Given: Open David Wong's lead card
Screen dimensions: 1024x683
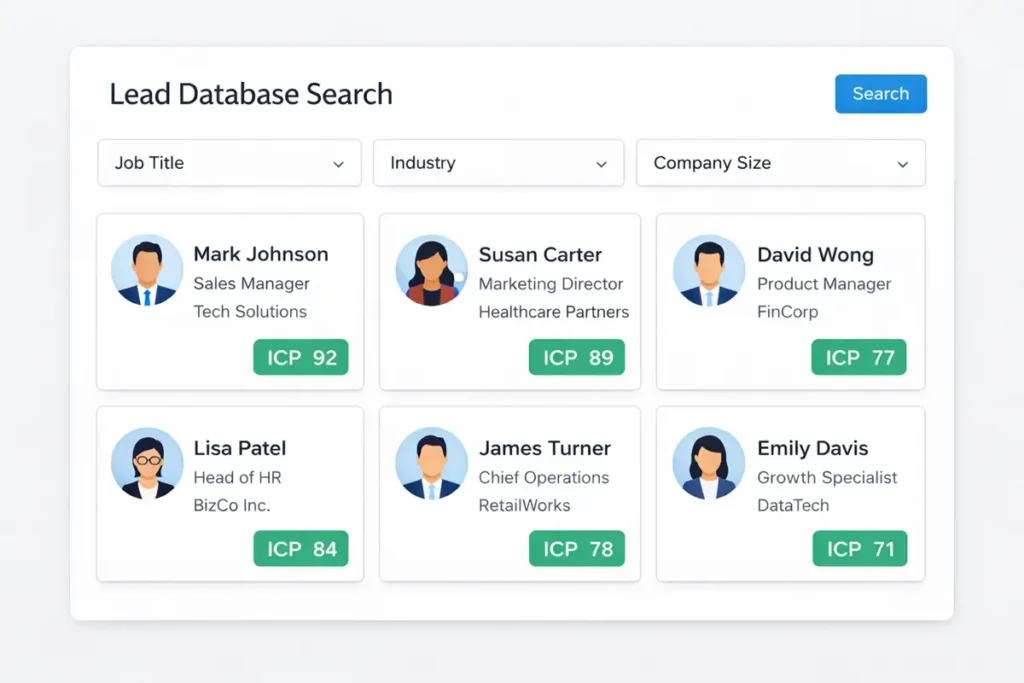Looking at the screenshot, I should tap(789, 300).
